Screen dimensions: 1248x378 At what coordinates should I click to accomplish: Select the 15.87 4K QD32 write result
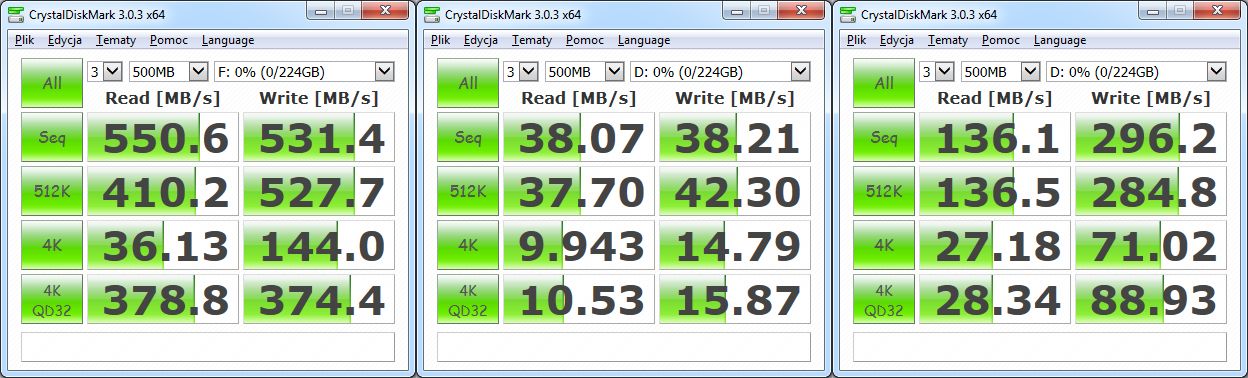coord(735,299)
